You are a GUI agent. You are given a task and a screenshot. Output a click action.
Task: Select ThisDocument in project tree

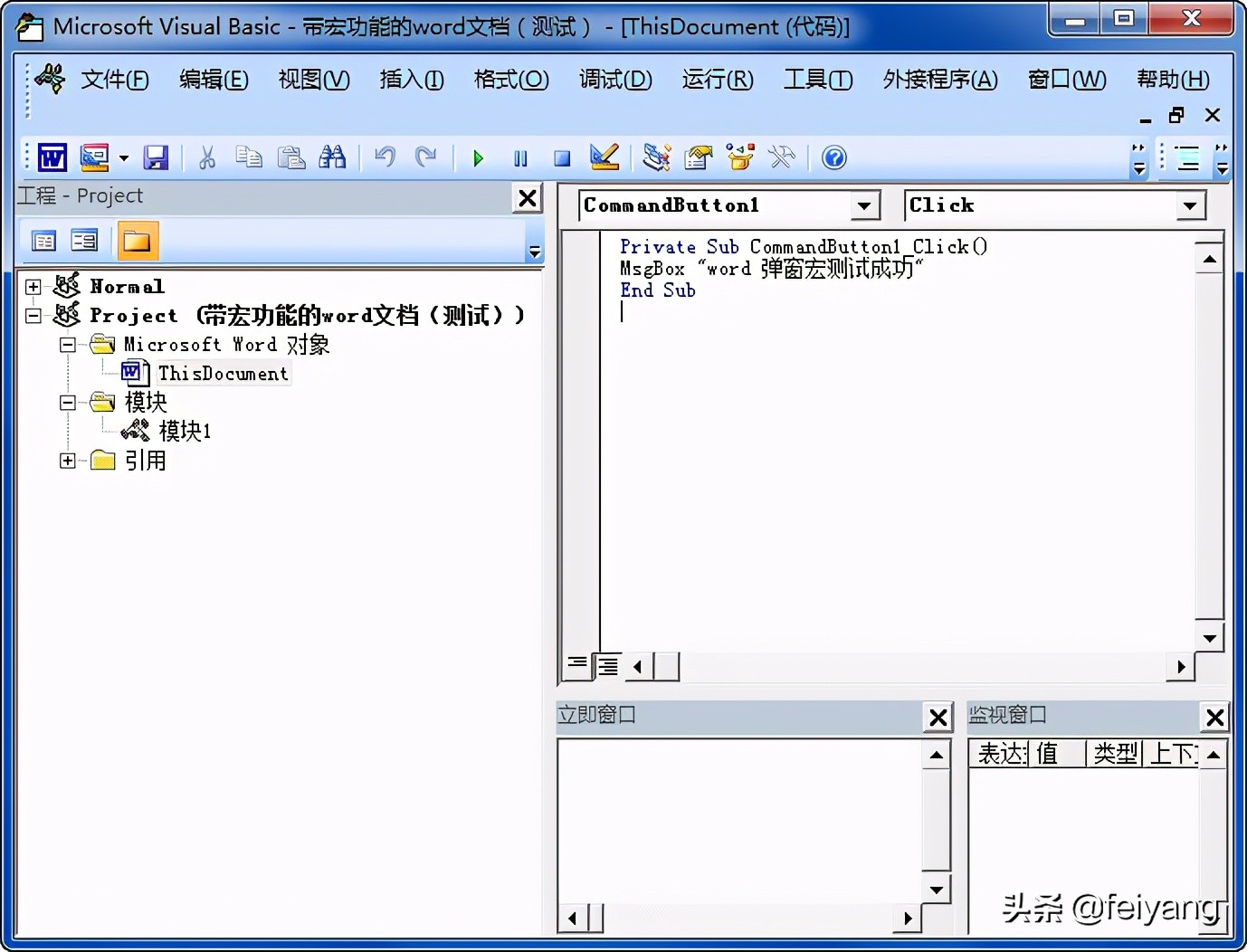[224, 373]
